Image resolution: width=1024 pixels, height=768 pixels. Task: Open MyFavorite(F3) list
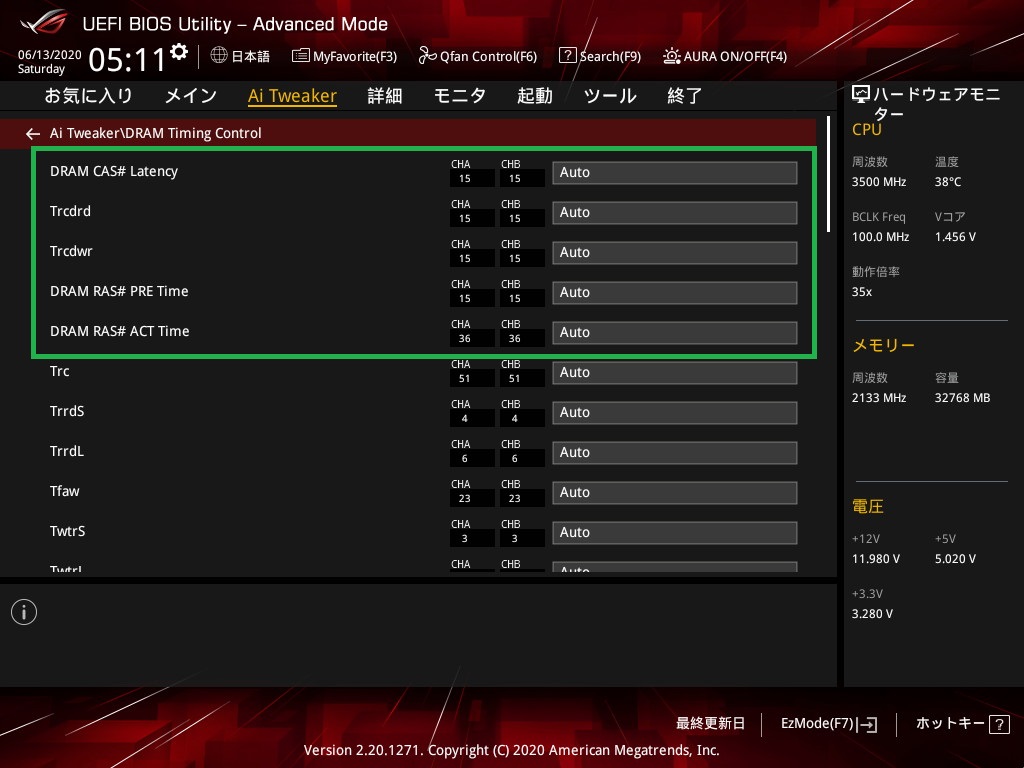(344, 56)
